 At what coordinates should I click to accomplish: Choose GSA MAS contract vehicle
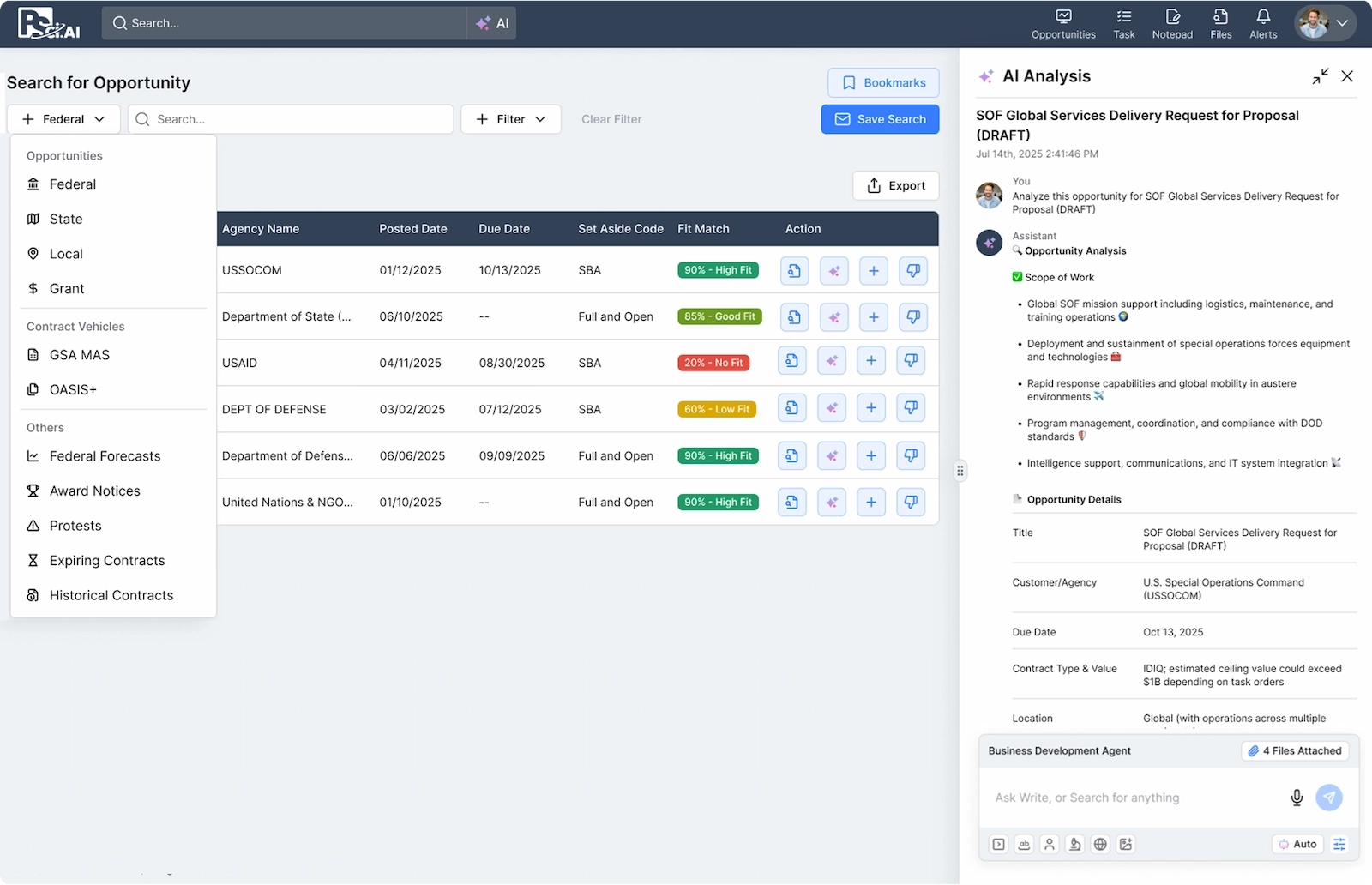pyautogui.click(x=113, y=355)
